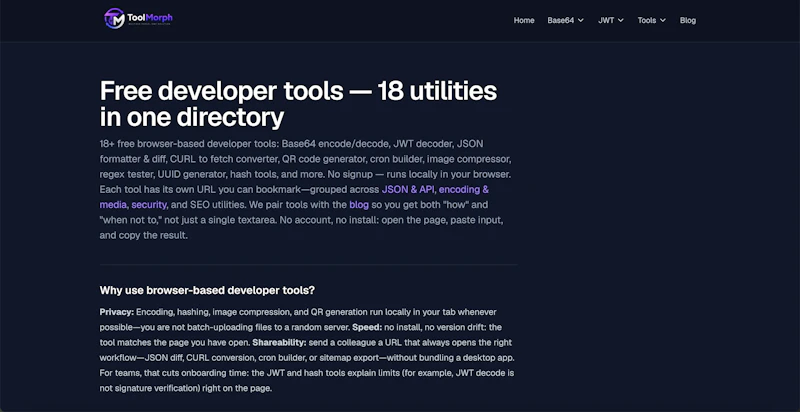Click the ToolMorph brand name text

(150, 18)
